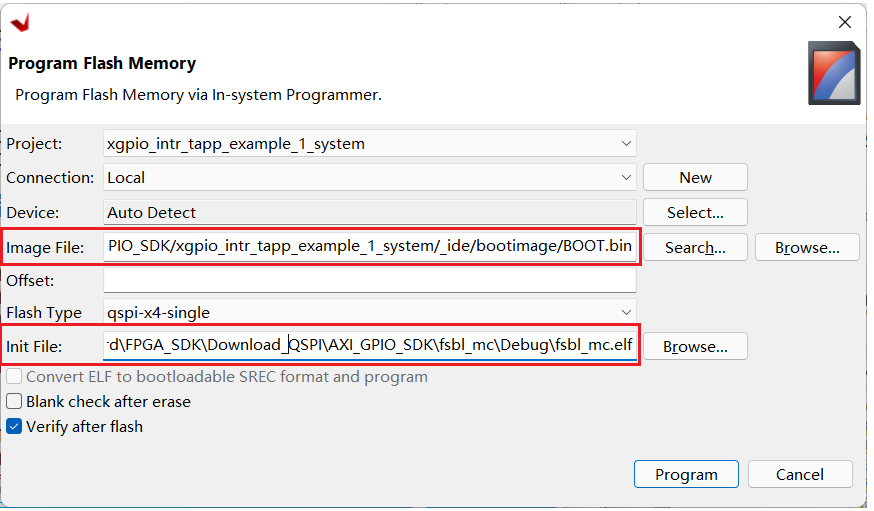Open the Project dropdown list
The image size is (874, 511).
[625, 144]
